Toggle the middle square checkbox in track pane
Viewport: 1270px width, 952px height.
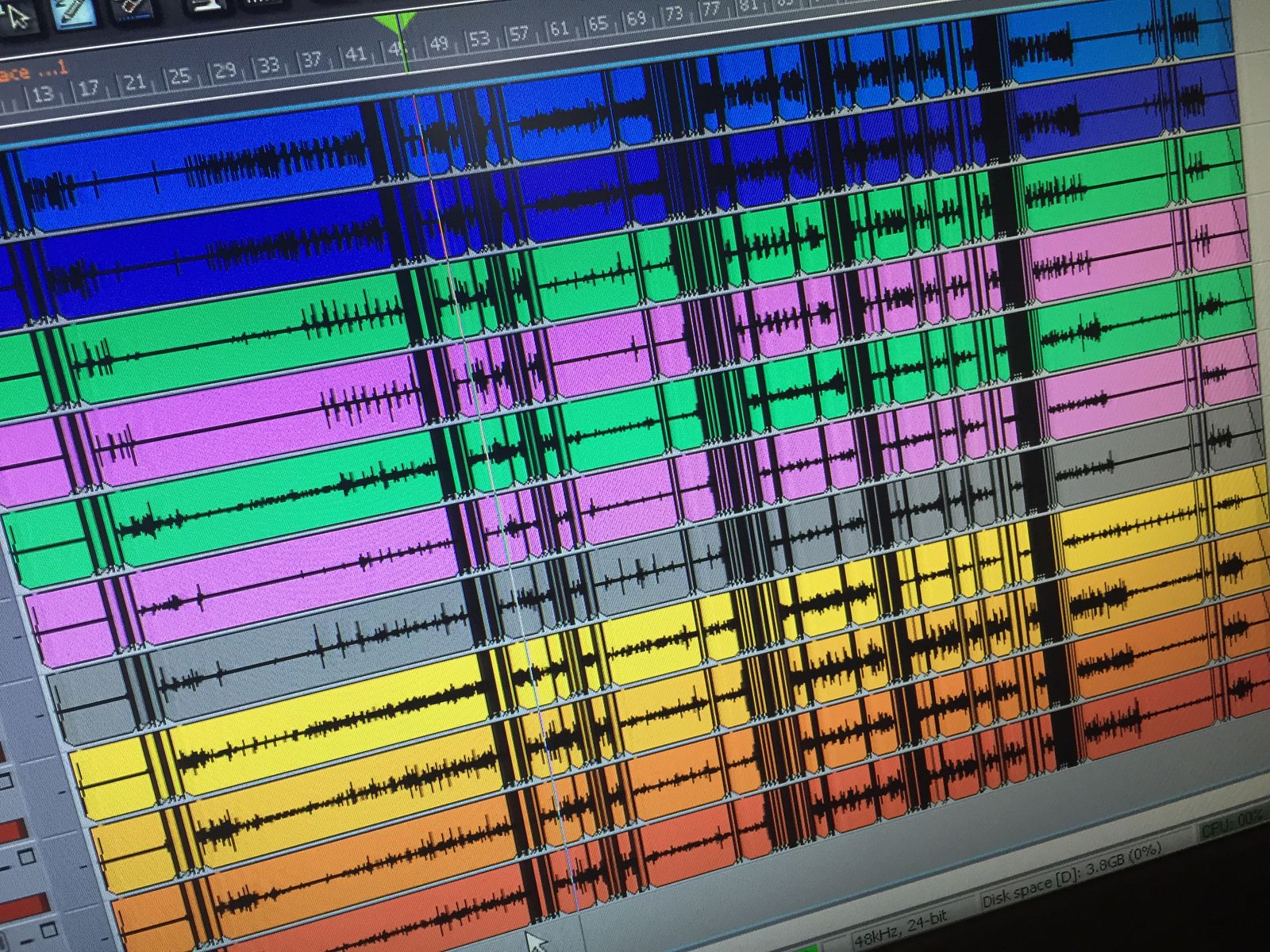(x=25, y=857)
